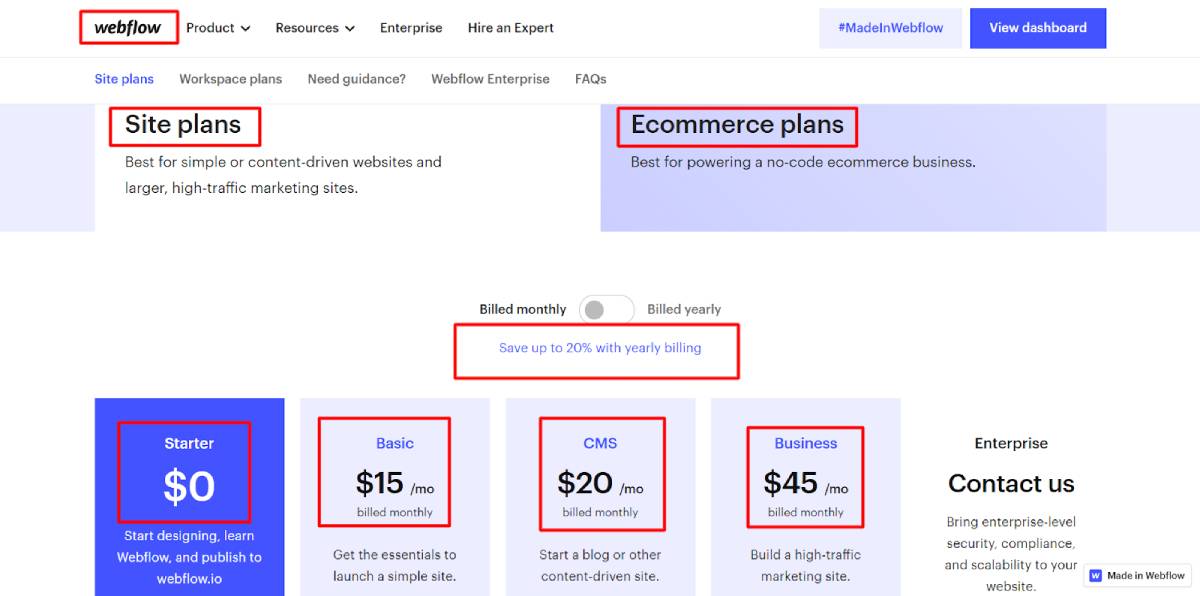The width and height of the screenshot is (1200, 596).
Task: Click Save up to 20% with yearly billing
Action: tap(600, 348)
